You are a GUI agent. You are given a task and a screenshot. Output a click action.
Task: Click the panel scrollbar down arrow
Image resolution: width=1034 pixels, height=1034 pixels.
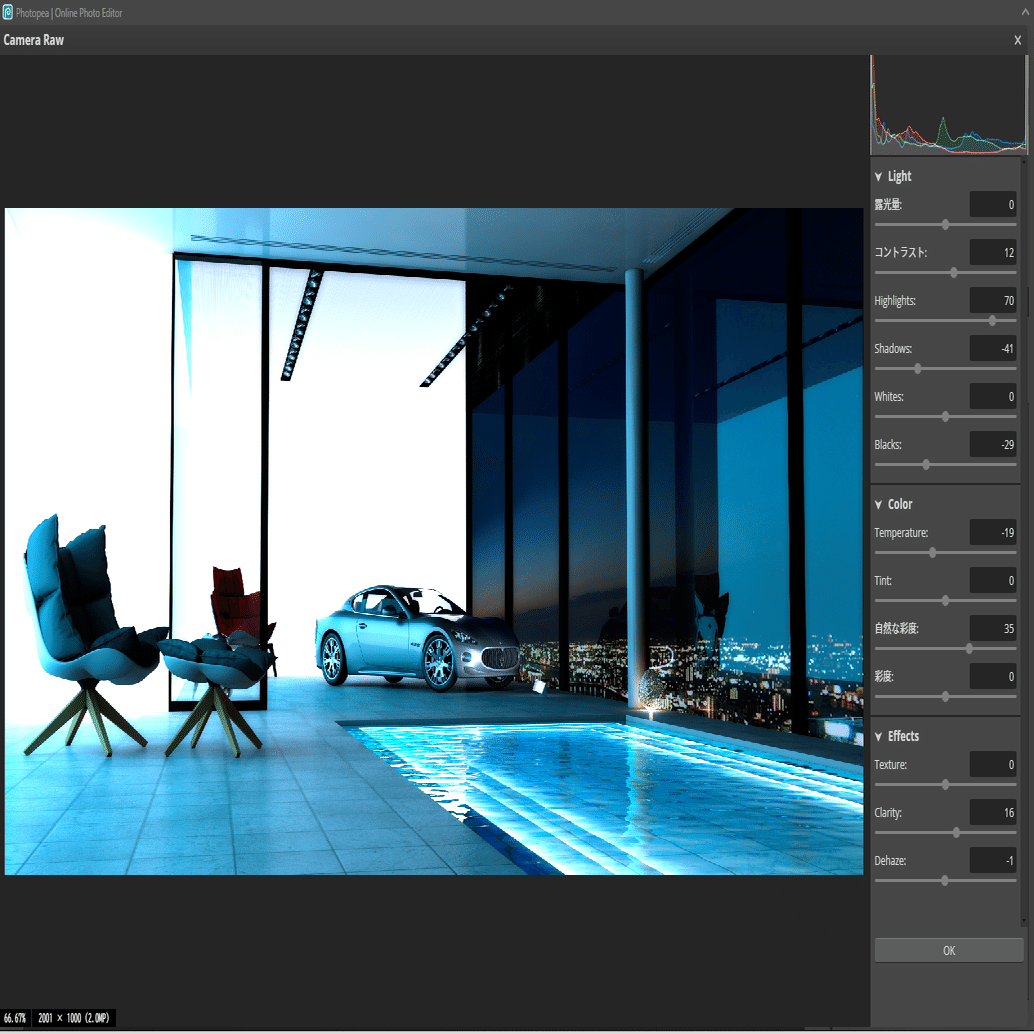coord(1023,921)
